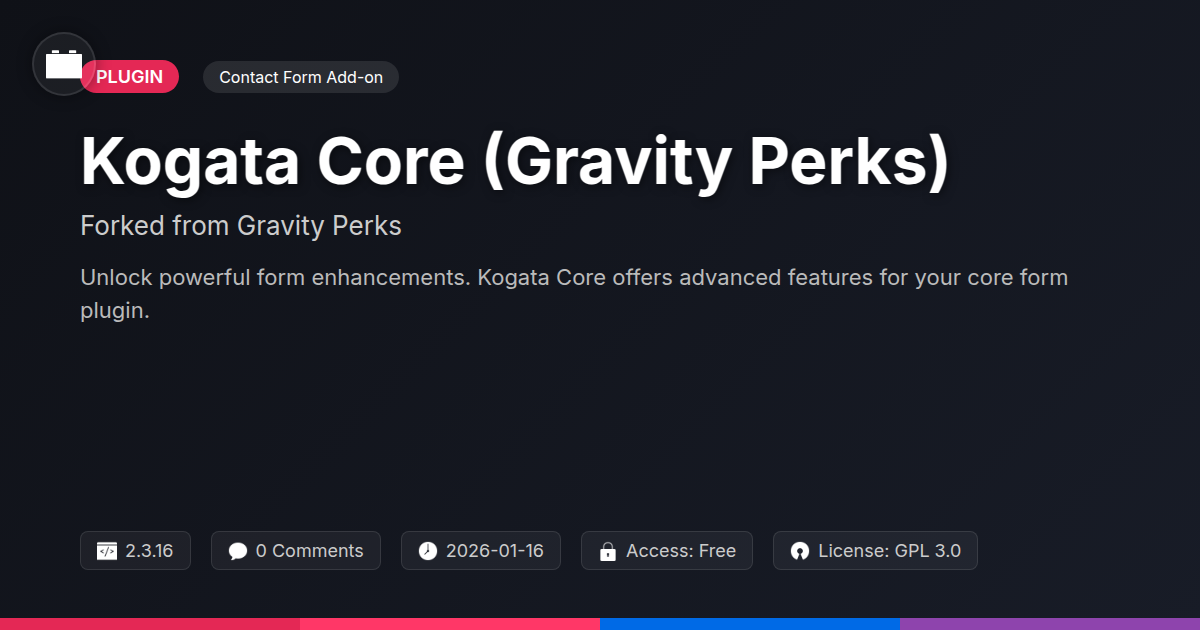The height and width of the screenshot is (630, 1200).
Task: Click the license open-source icon
Action: pos(799,551)
